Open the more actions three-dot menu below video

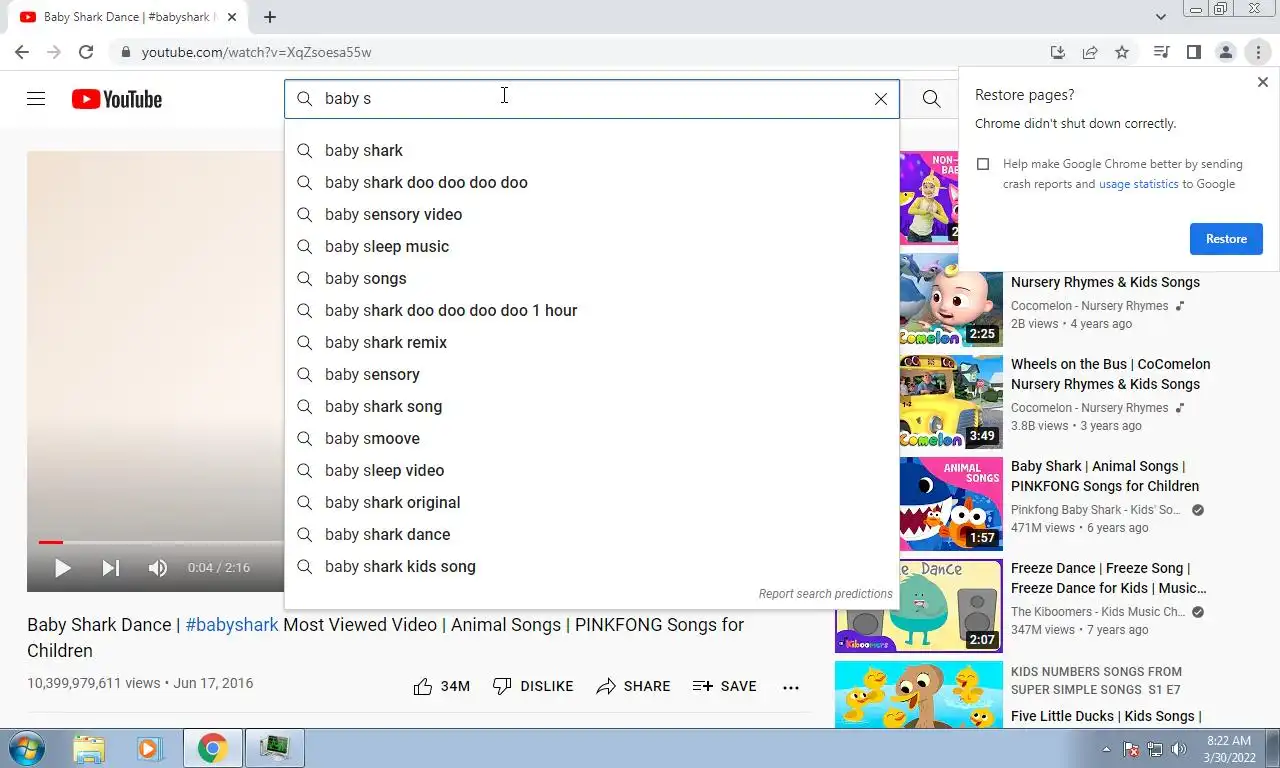(791, 687)
